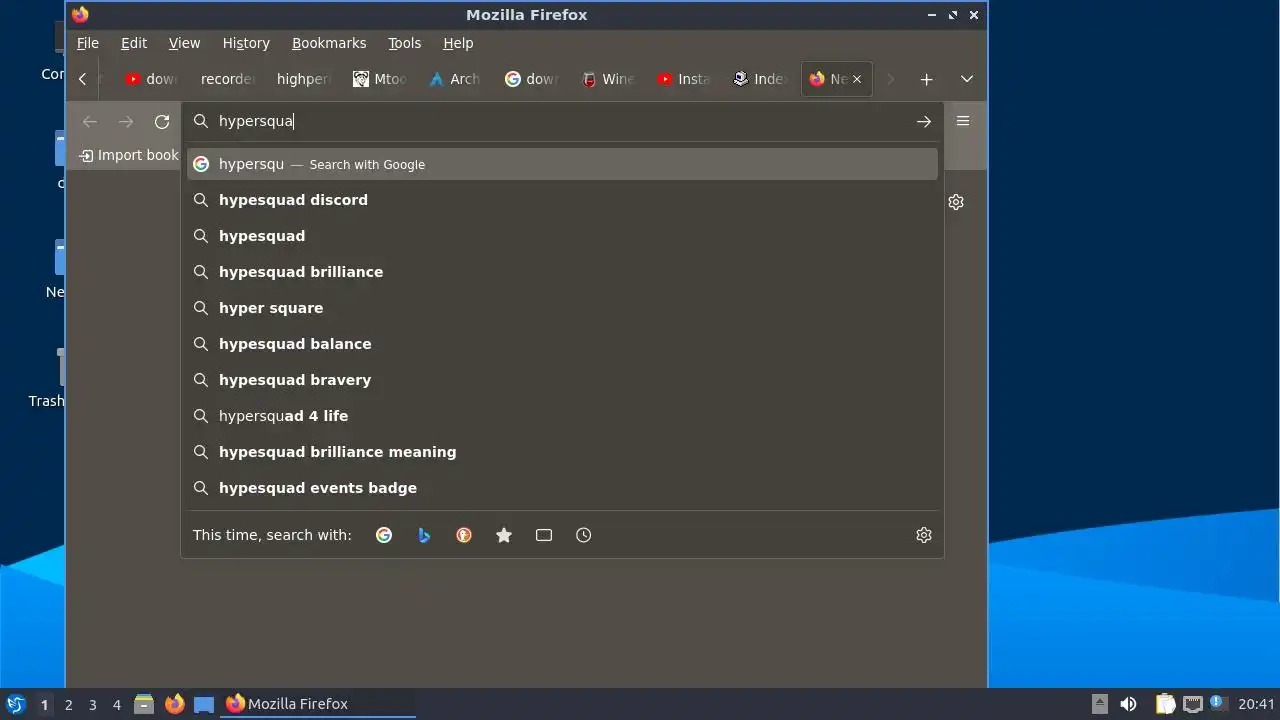Screen dimensions: 1280x720
Task: Search this time in History
Action: click(584, 535)
